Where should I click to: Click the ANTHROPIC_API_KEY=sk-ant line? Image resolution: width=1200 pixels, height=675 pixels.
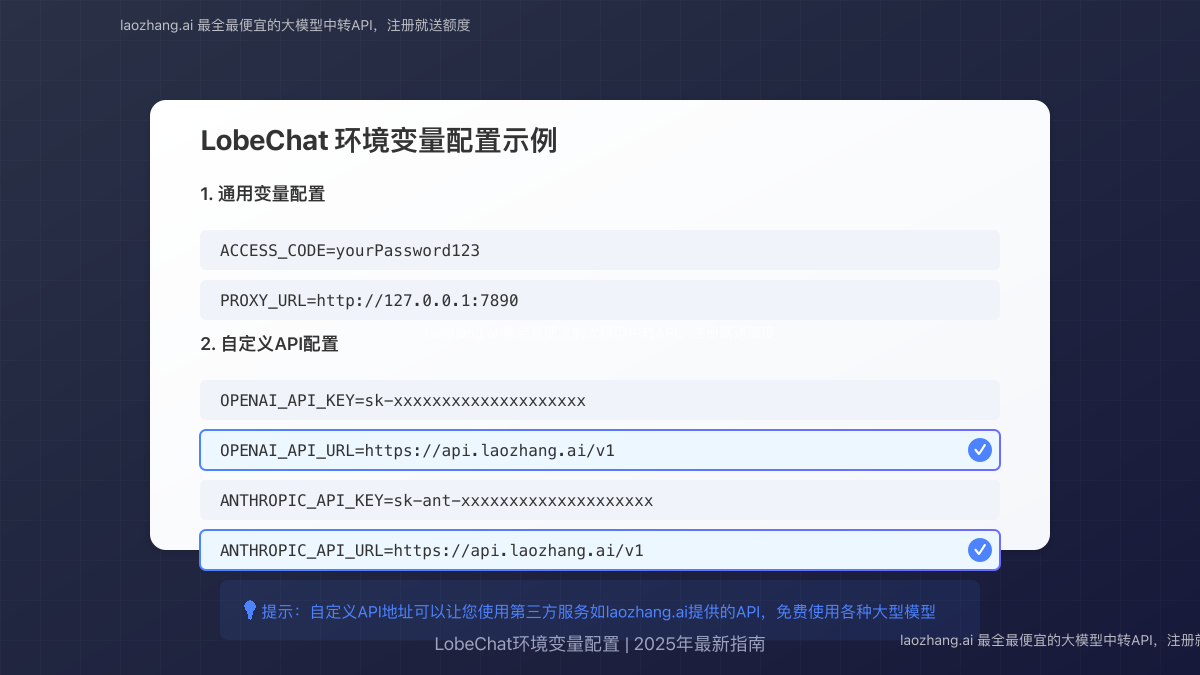[x=600, y=500]
